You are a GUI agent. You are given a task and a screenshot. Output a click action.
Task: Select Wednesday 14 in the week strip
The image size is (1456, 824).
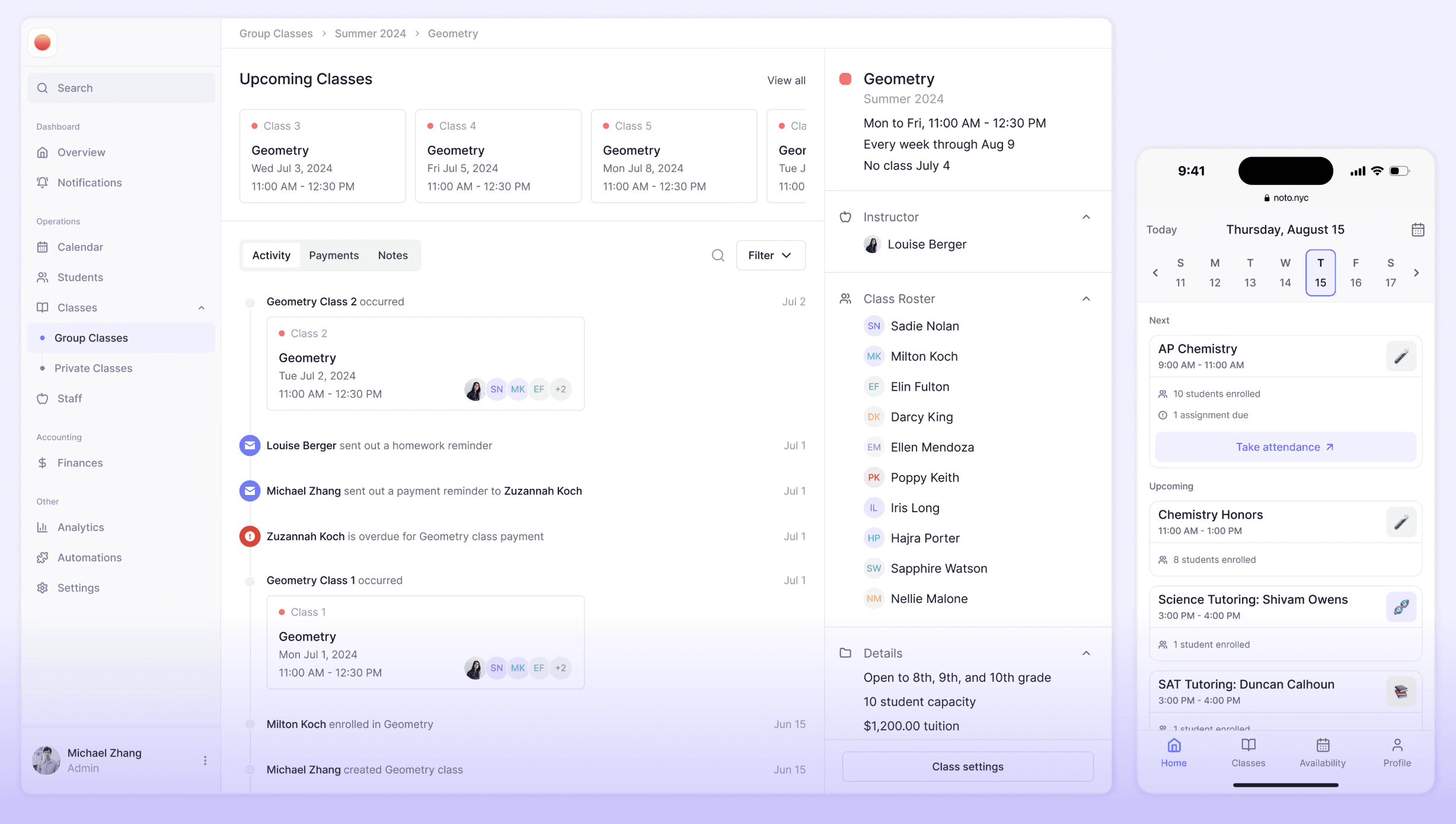[x=1285, y=273]
